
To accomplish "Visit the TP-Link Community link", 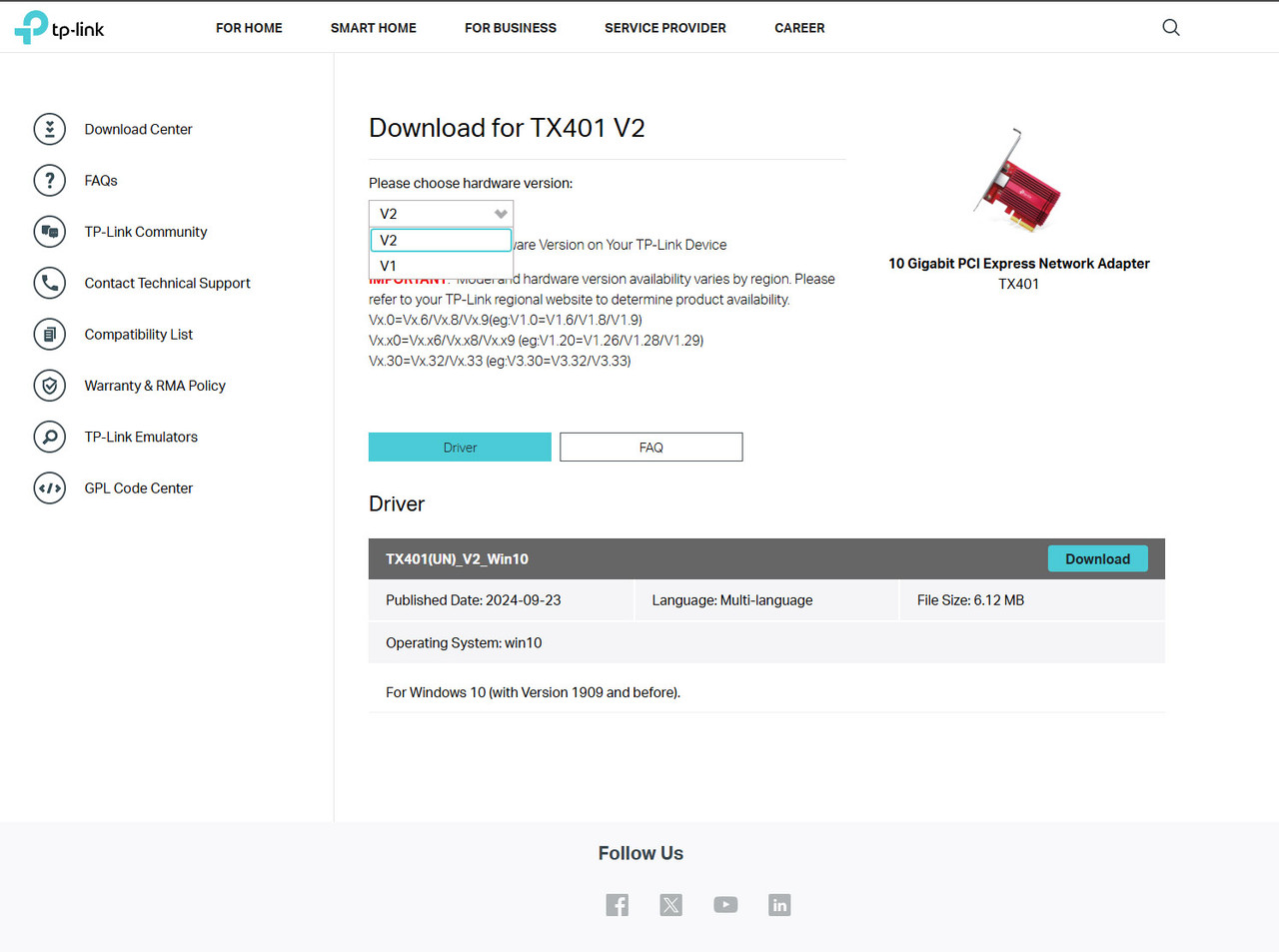I will [x=146, y=232].
